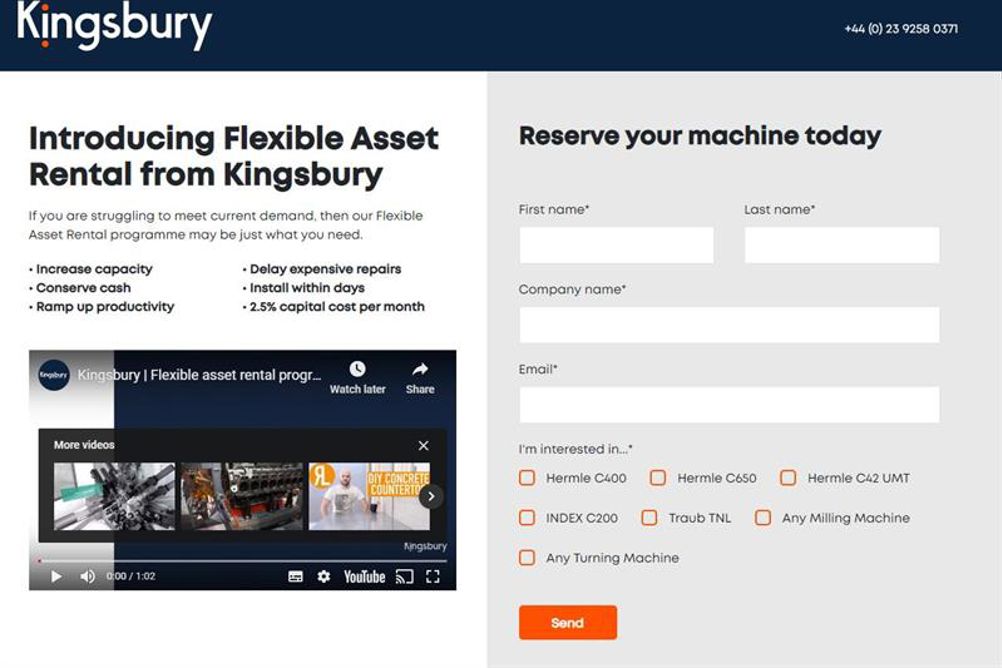This screenshot has height=668, width=1002.
Task: Click the '2.5% capital cost per month' bullet
Action: click(337, 307)
